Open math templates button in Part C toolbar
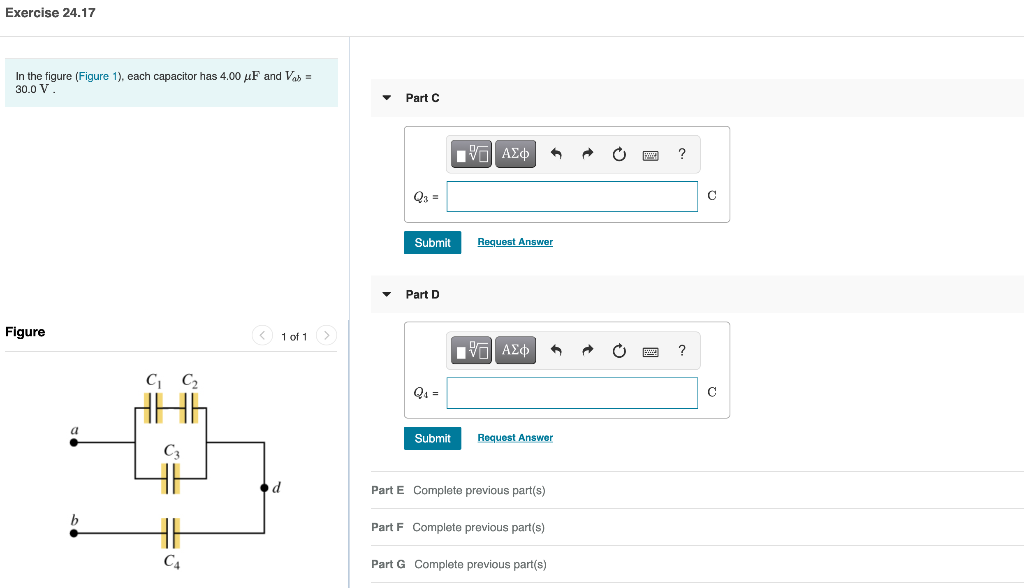The image size is (1024, 588). click(471, 154)
